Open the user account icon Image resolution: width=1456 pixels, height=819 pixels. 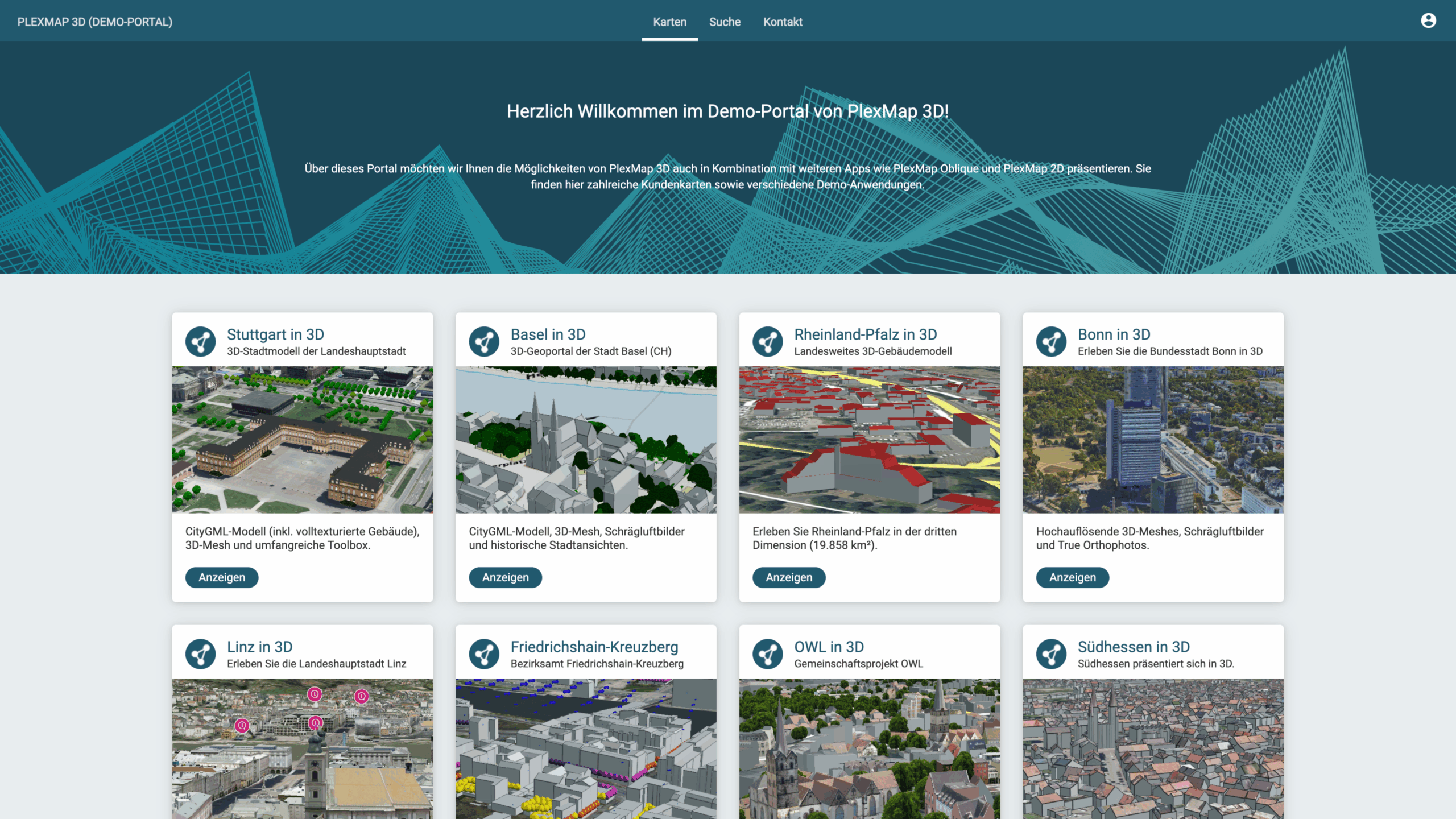click(x=1428, y=21)
